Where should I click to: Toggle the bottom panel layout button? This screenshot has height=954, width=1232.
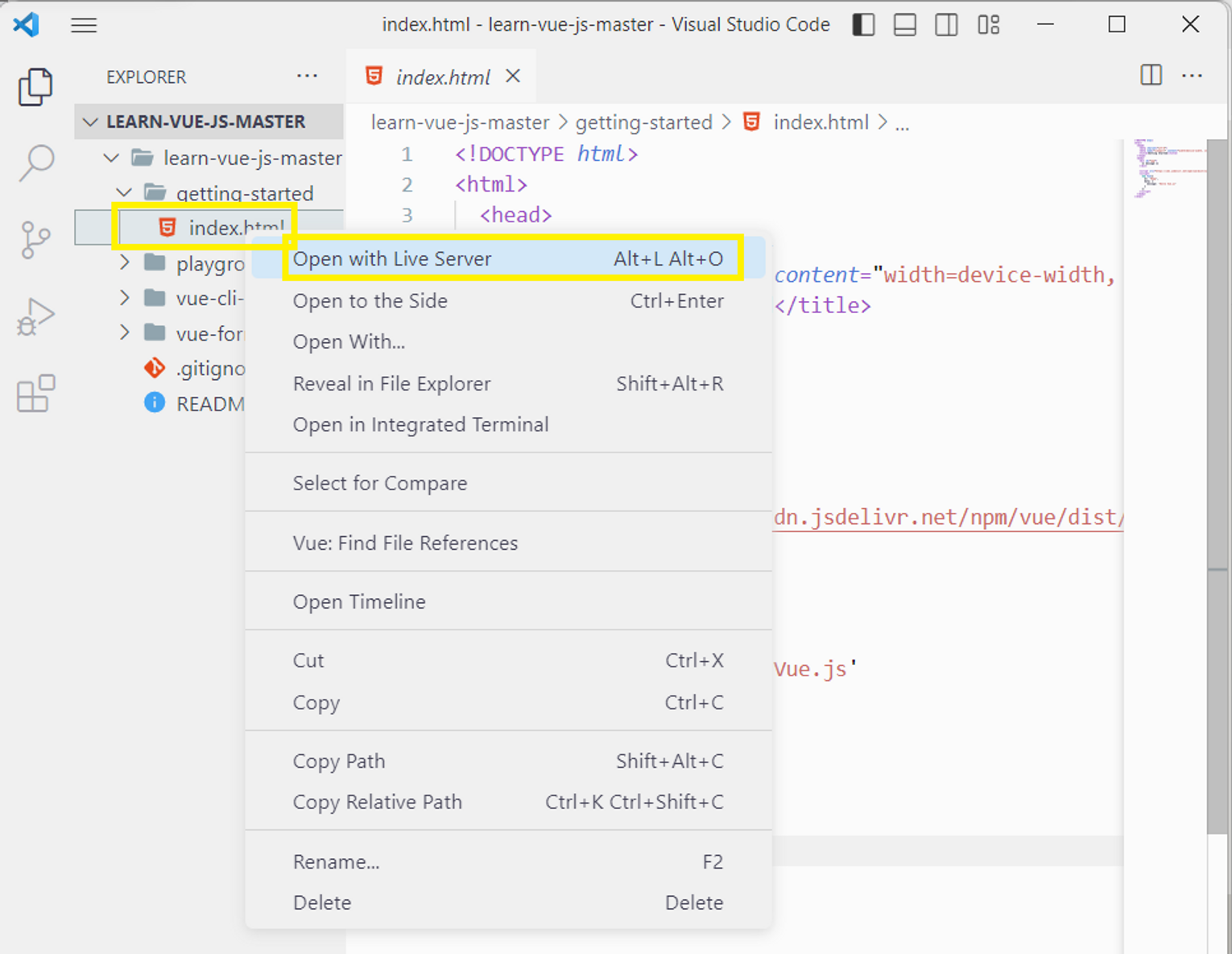click(905, 25)
